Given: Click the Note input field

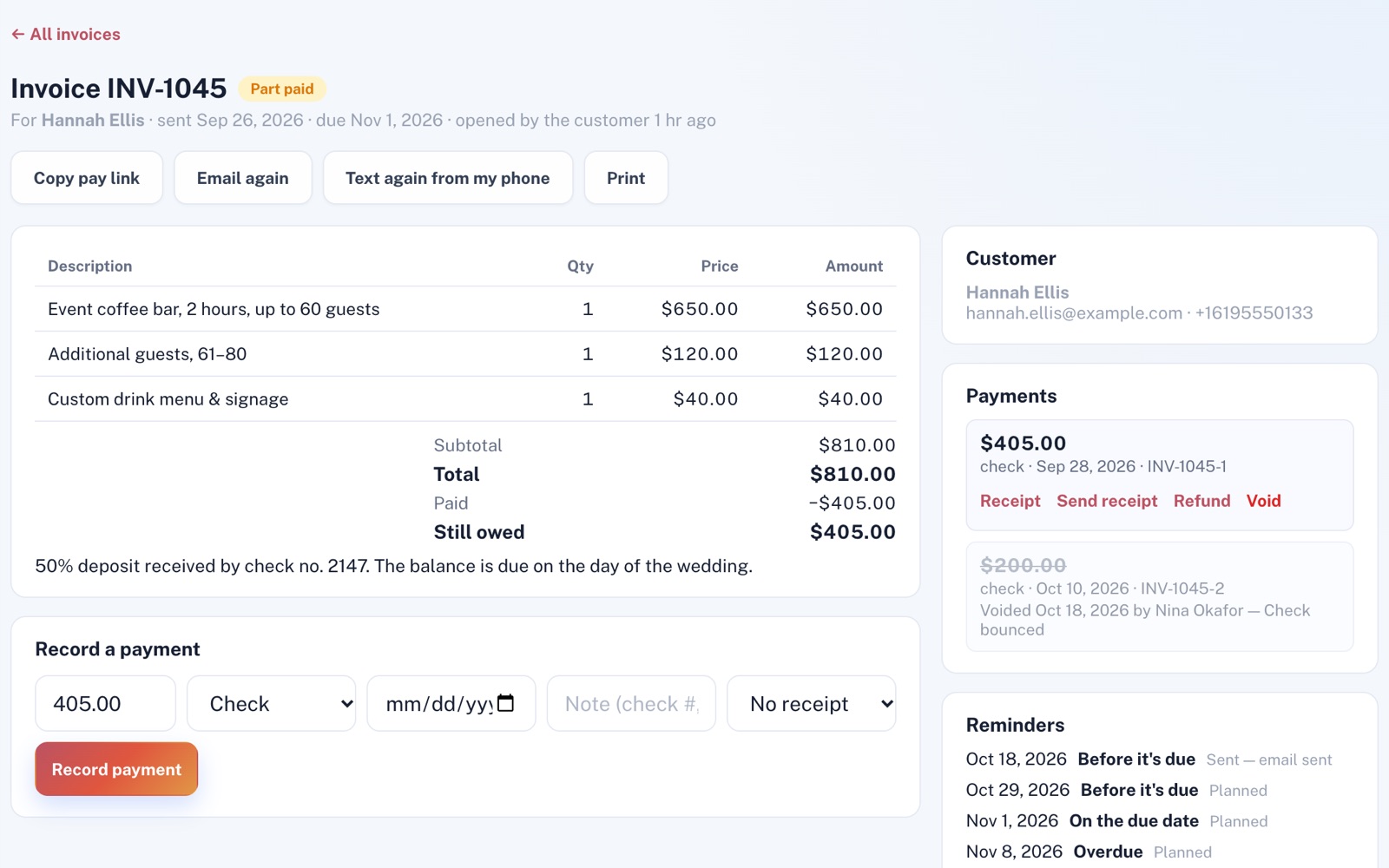Looking at the screenshot, I should click(631, 704).
